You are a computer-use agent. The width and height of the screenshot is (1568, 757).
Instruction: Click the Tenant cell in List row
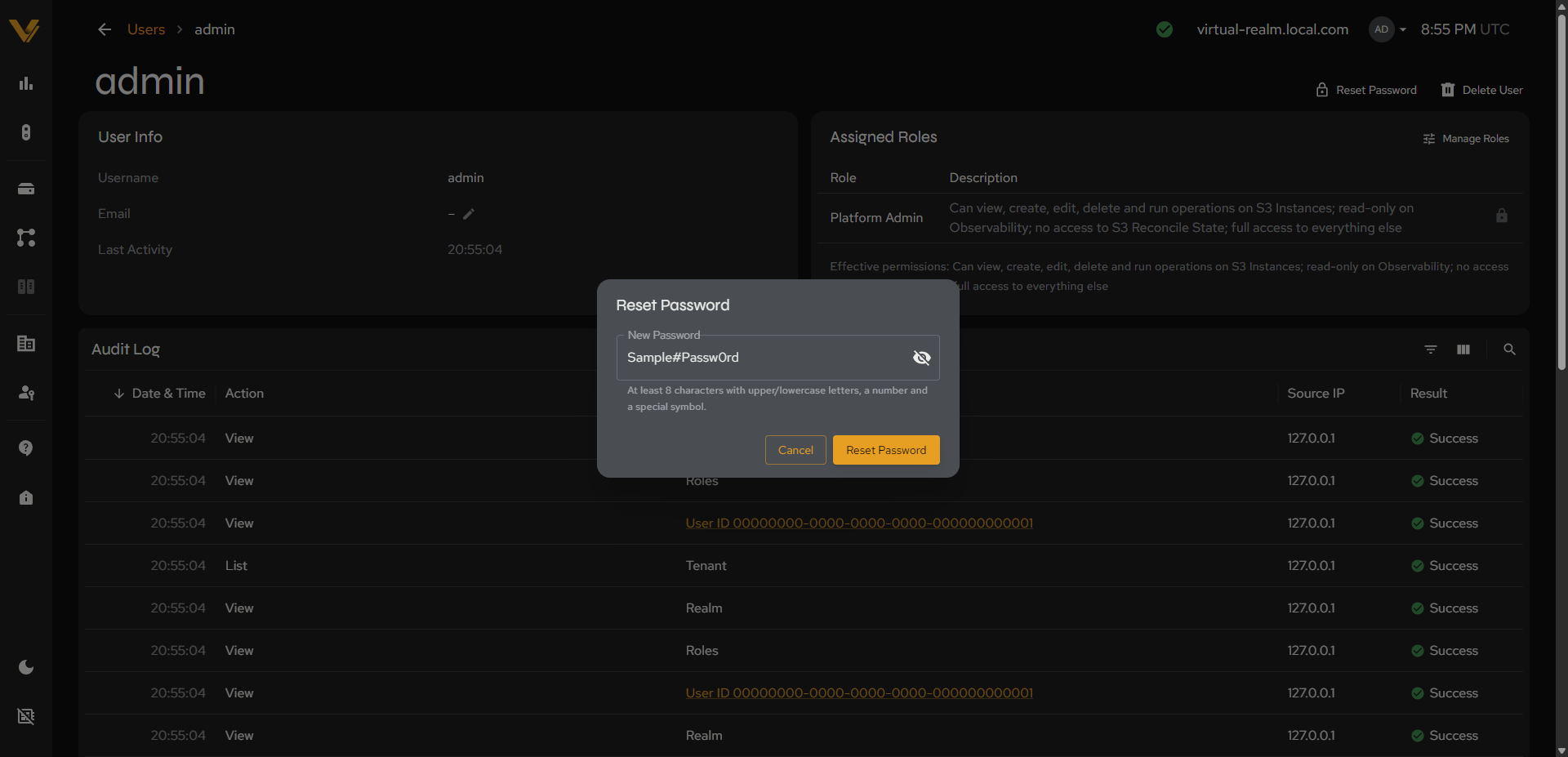pos(706,566)
